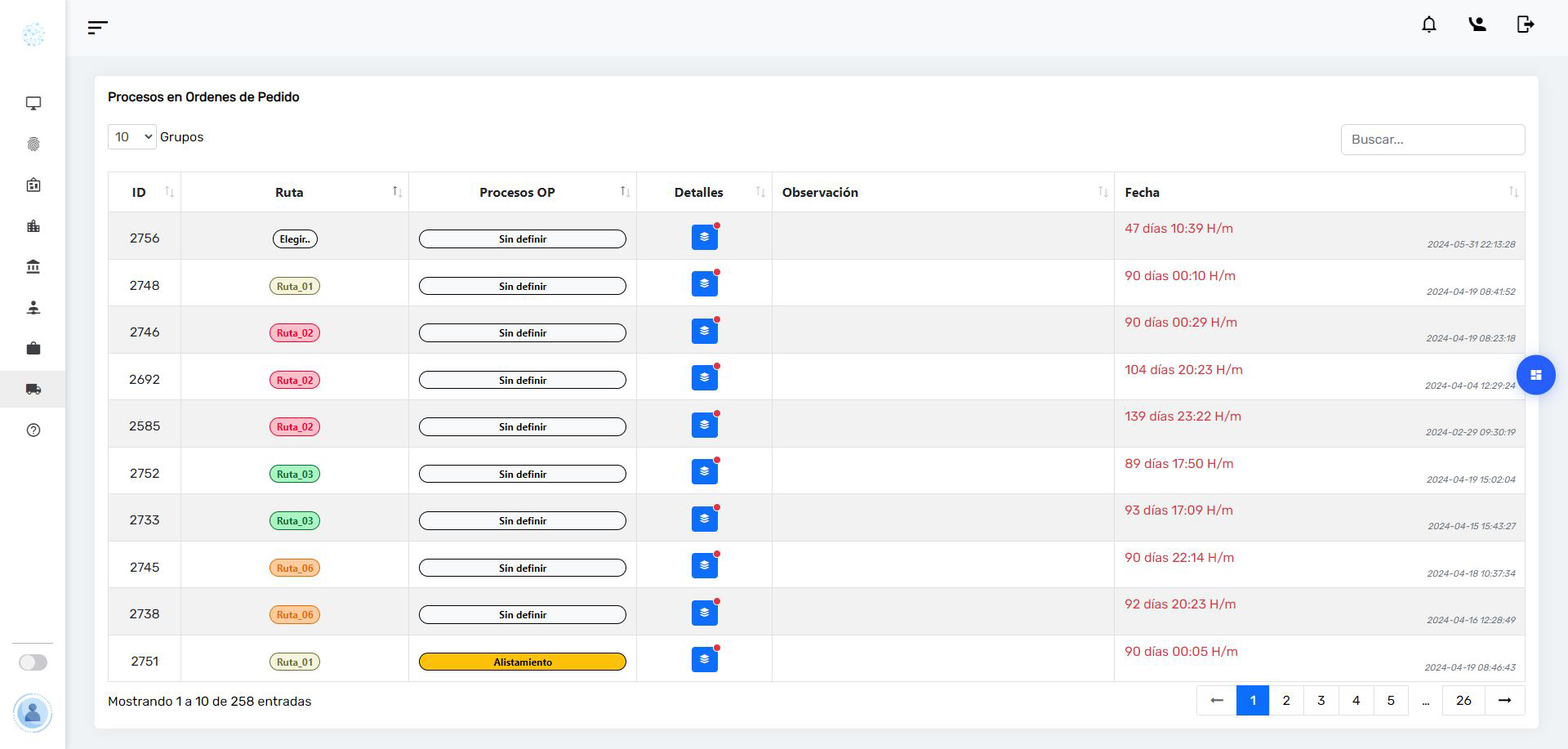Click the next page arrow button
1568x749 pixels.
[x=1504, y=701]
